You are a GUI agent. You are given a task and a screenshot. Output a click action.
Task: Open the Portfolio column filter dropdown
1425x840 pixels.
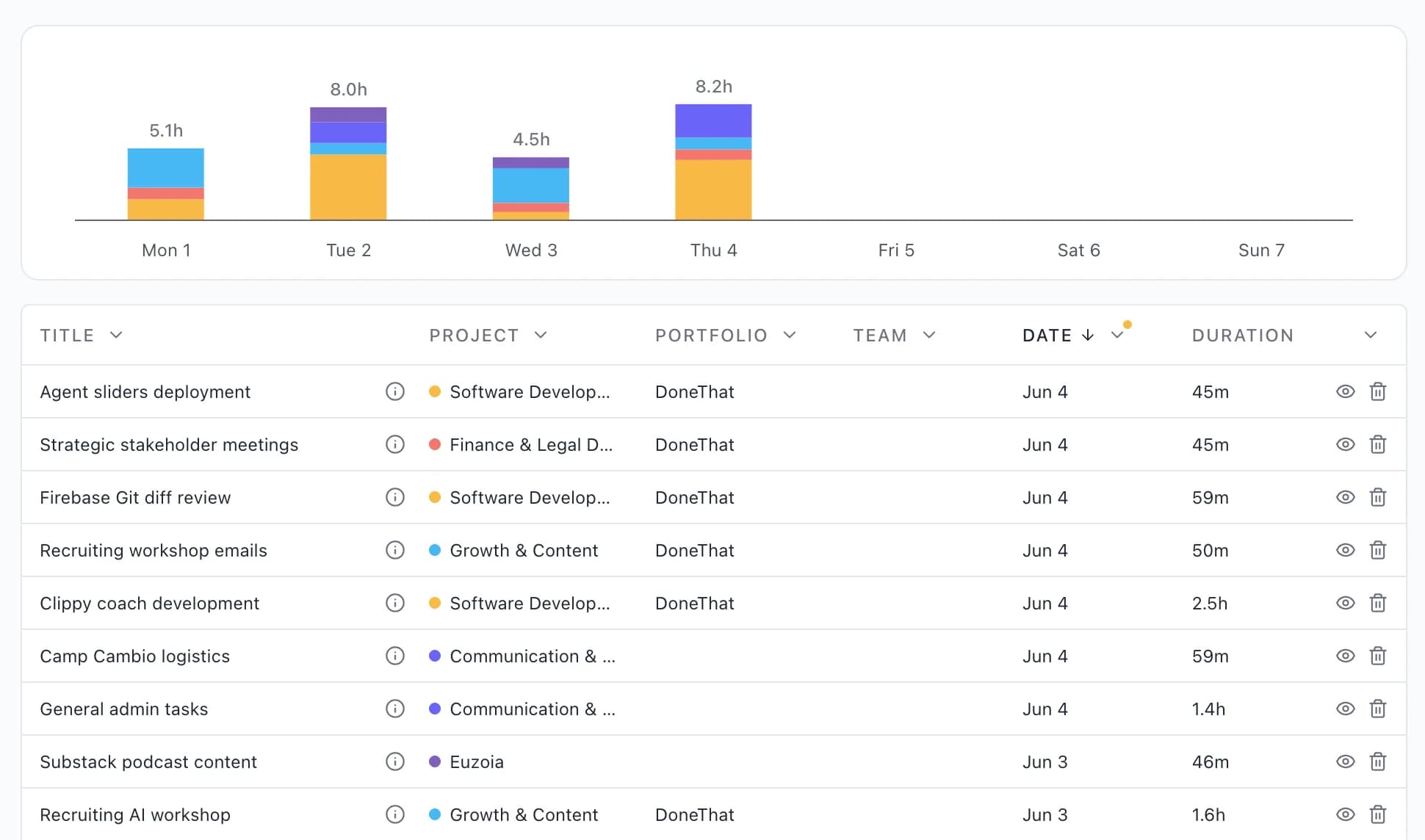click(x=790, y=336)
